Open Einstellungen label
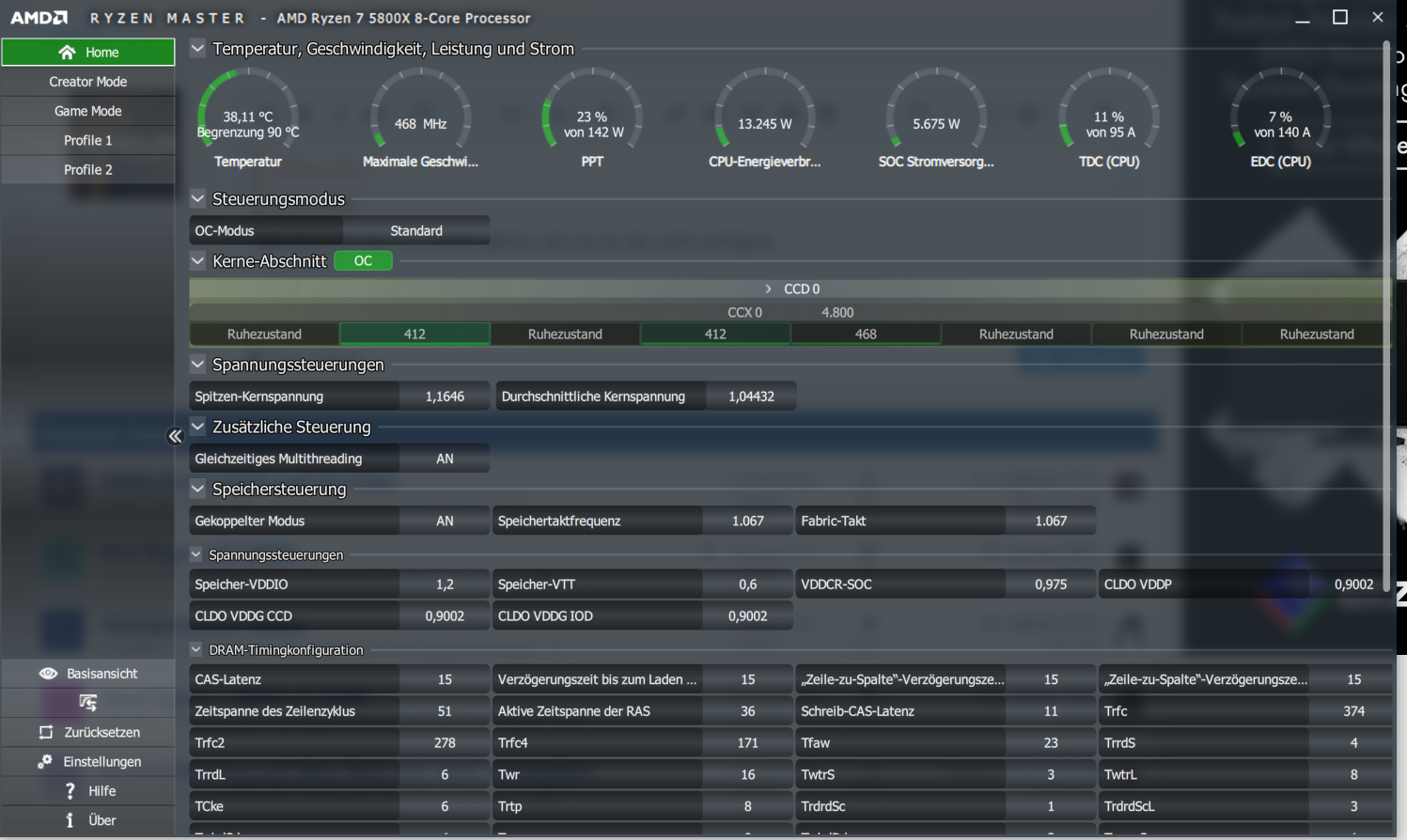The image size is (1407, 840). [x=102, y=761]
